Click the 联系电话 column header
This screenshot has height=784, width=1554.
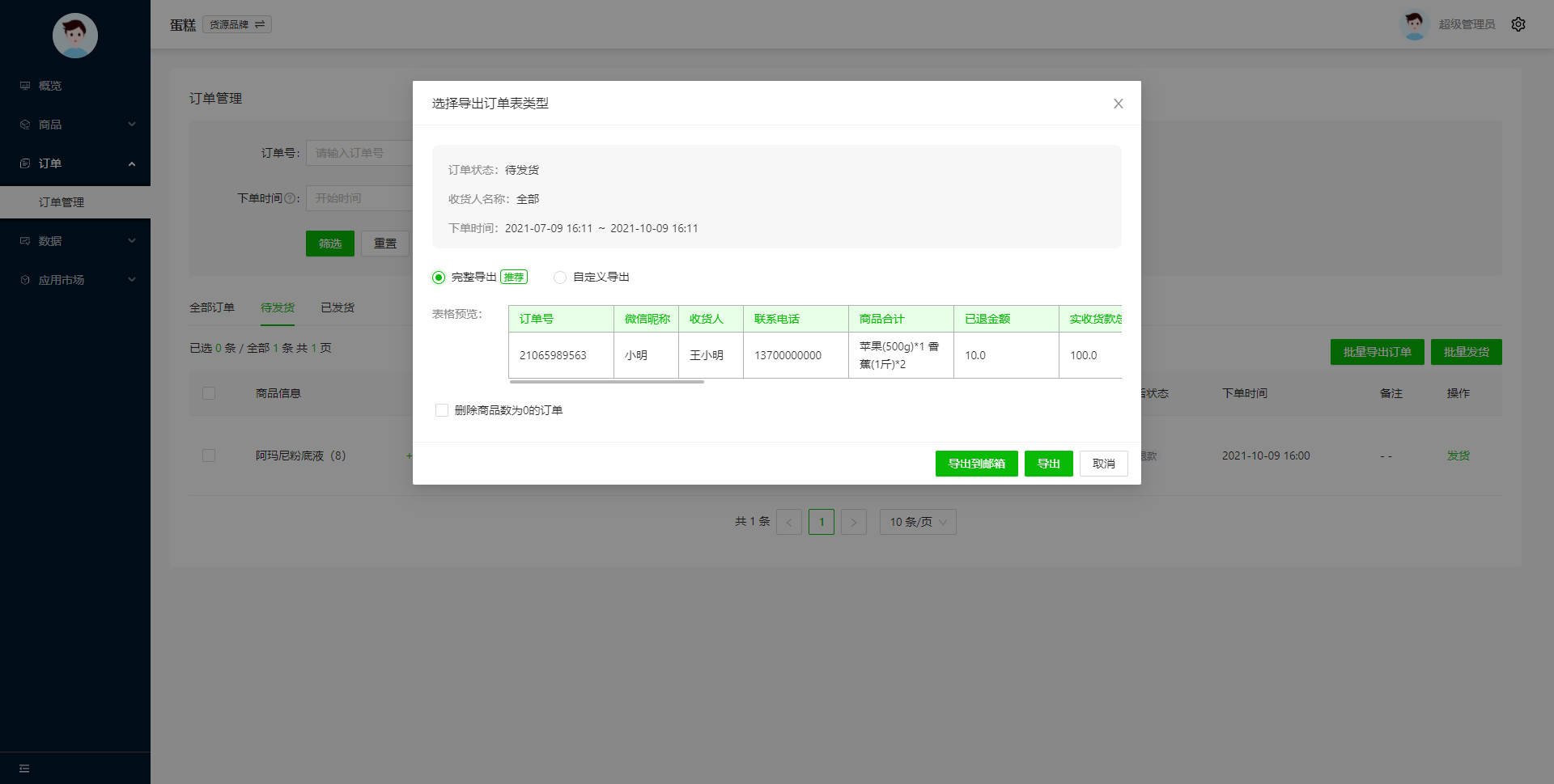click(x=796, y=319)
